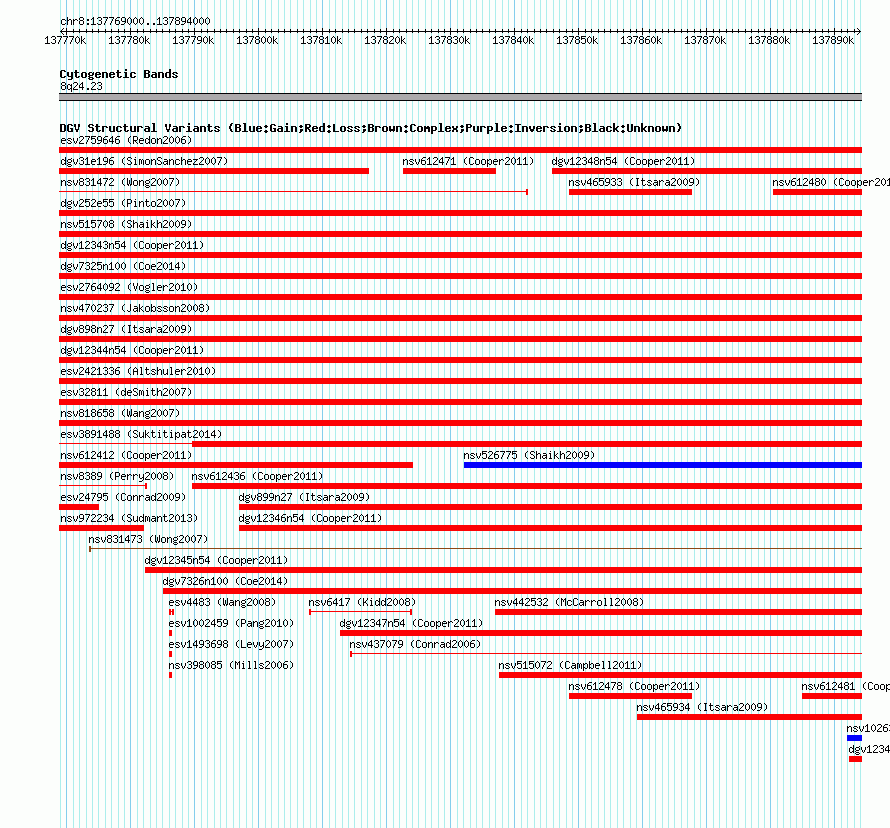Open nsv831472 (Wong2007) variant
The width and height of the screenshot is (890, 828).
tap(120, 182)
